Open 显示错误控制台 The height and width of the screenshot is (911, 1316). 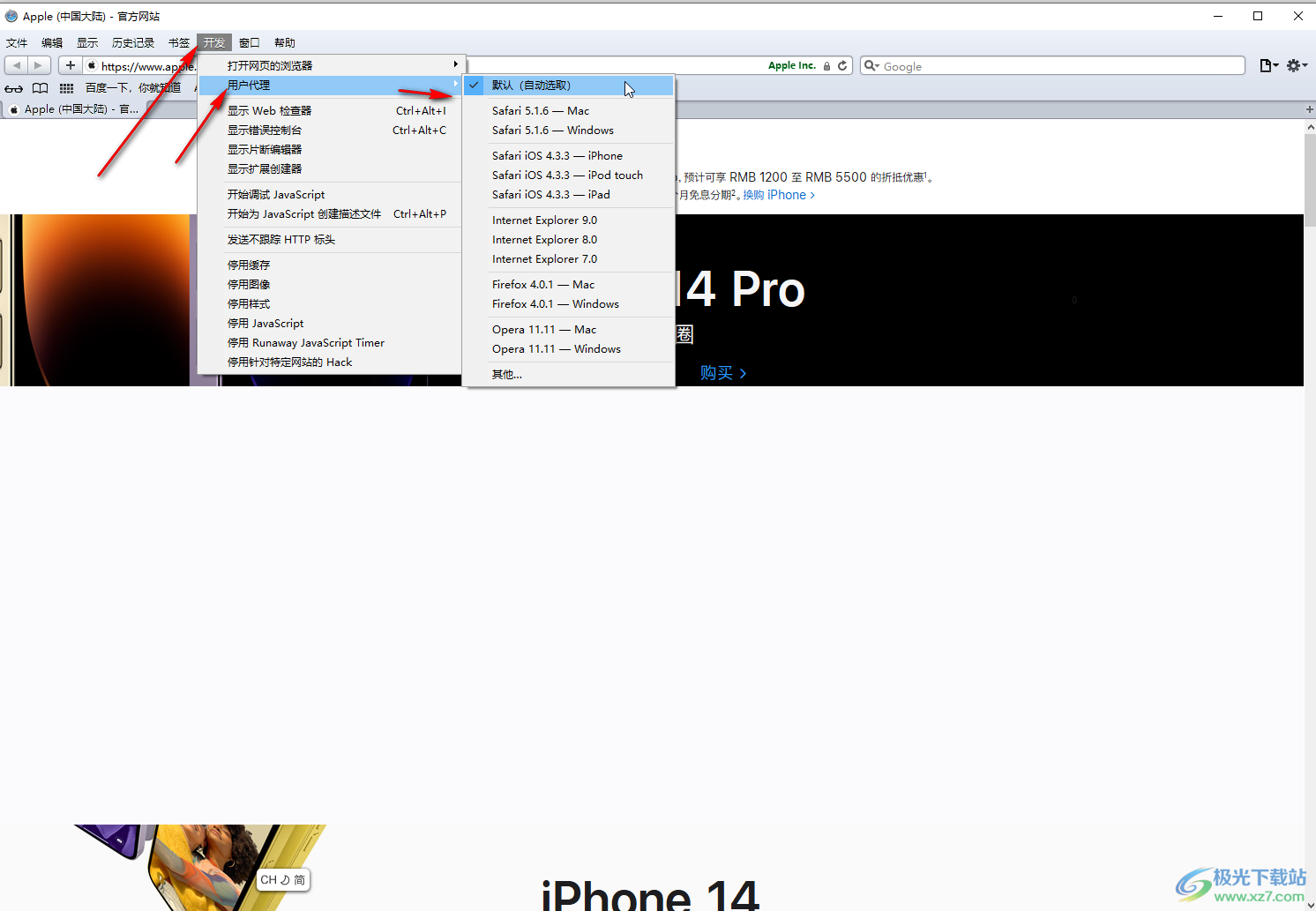tap(331, 130)
